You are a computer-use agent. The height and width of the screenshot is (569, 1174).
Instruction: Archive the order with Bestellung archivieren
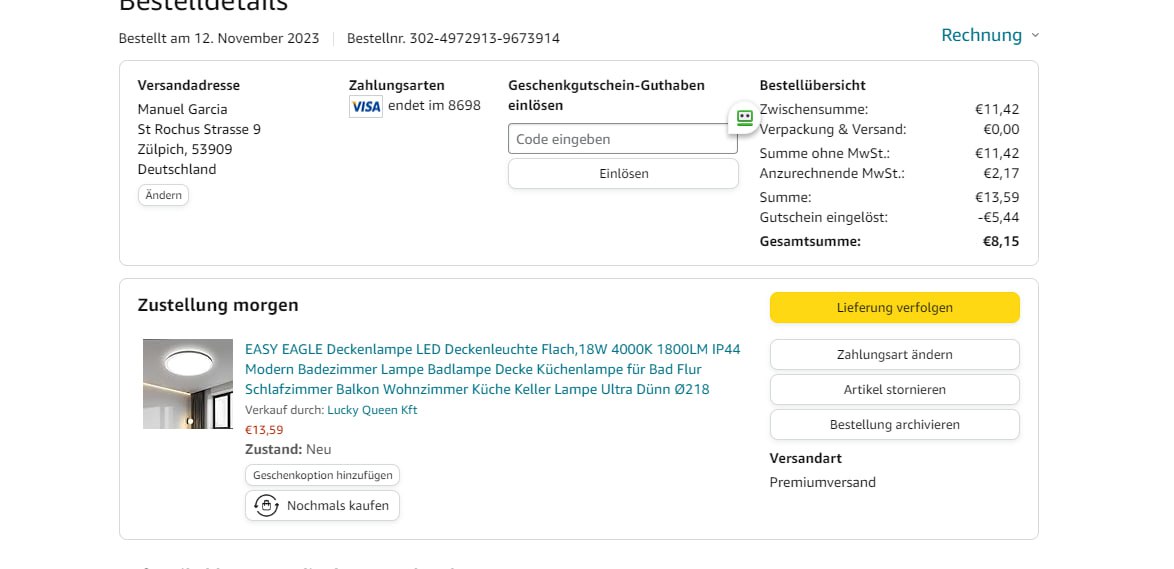894,425
